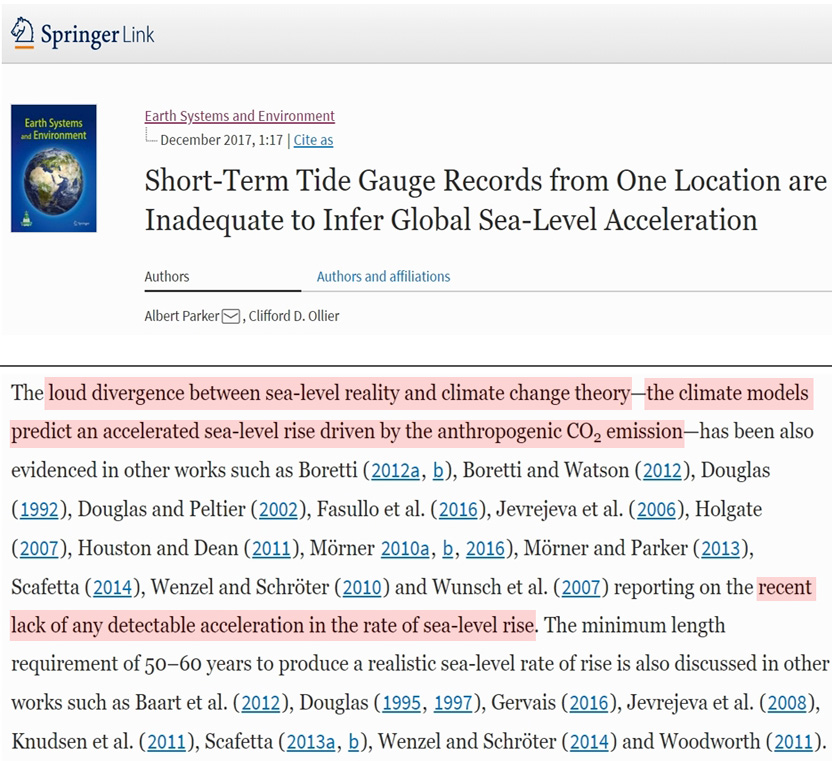Open the Fasullo et al. 2016 citation
Viewport: 832px width, 761px height.
click(458, 509)
